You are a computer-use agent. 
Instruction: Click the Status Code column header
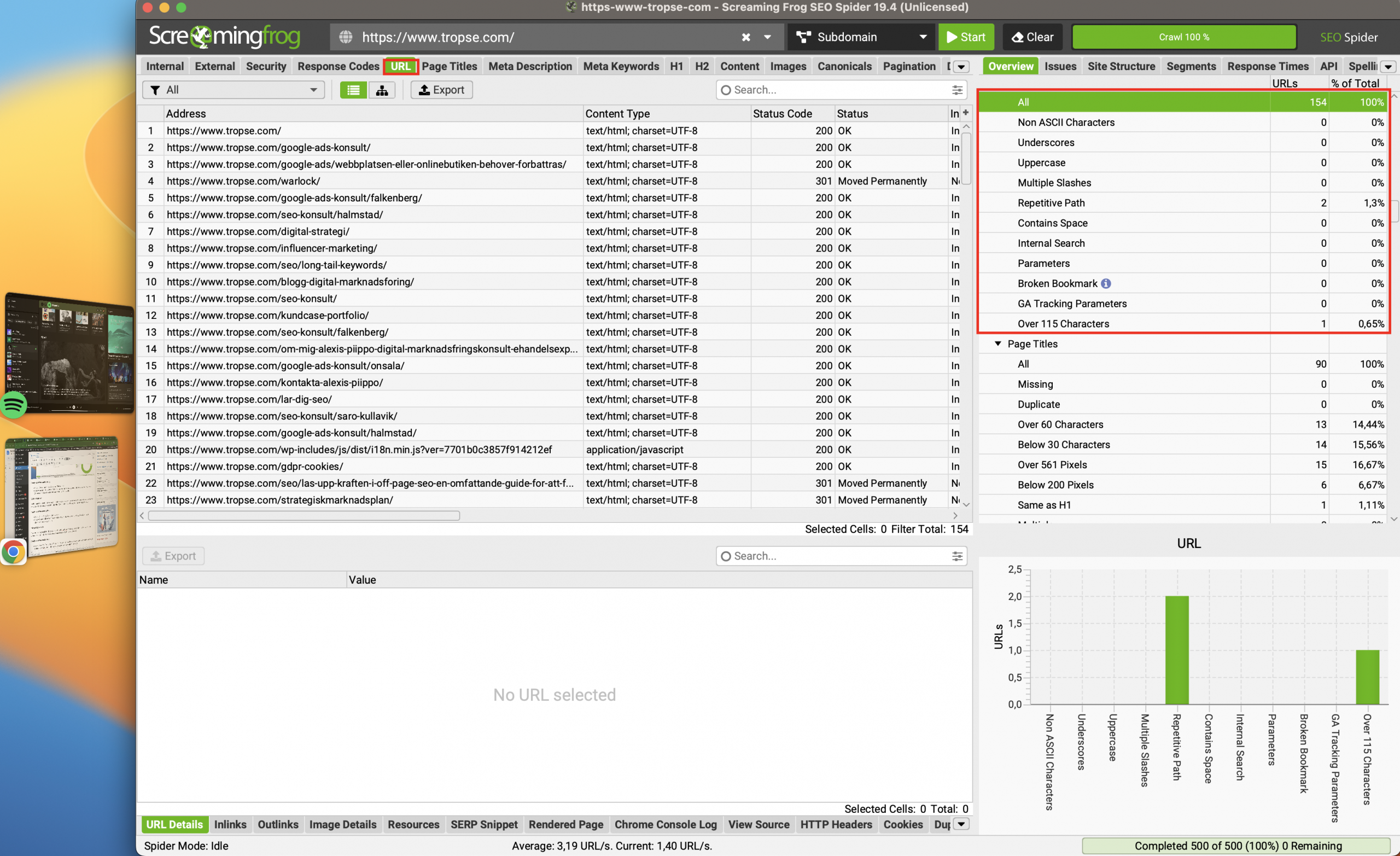point(792,113)
